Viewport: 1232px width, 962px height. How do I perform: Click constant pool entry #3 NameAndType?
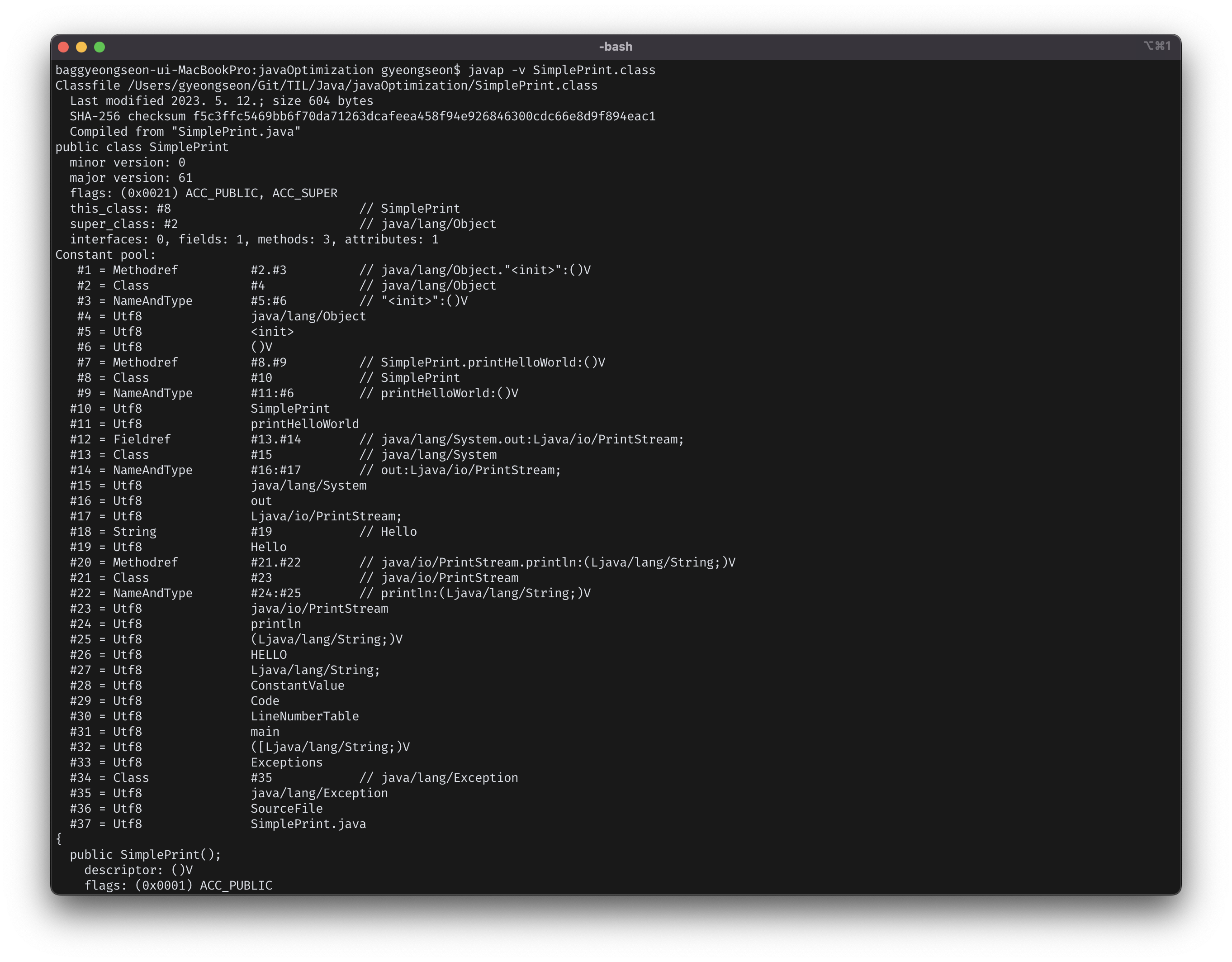(272, 301)
